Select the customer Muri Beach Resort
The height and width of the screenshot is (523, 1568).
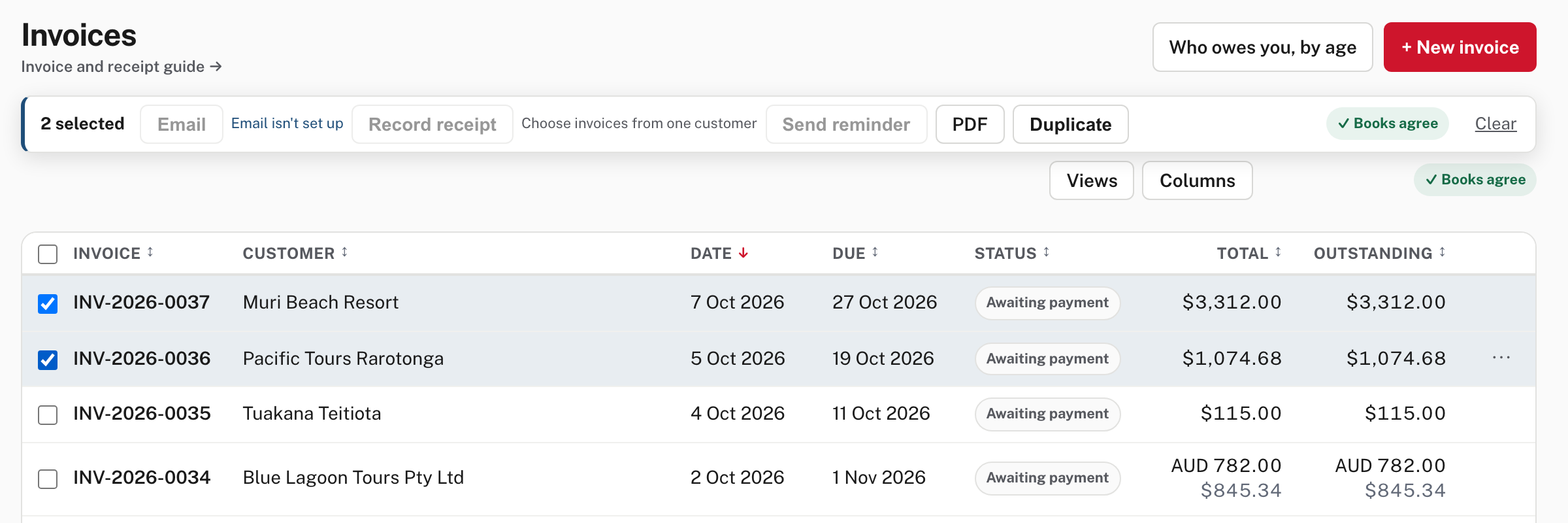[x=321, y=302]
